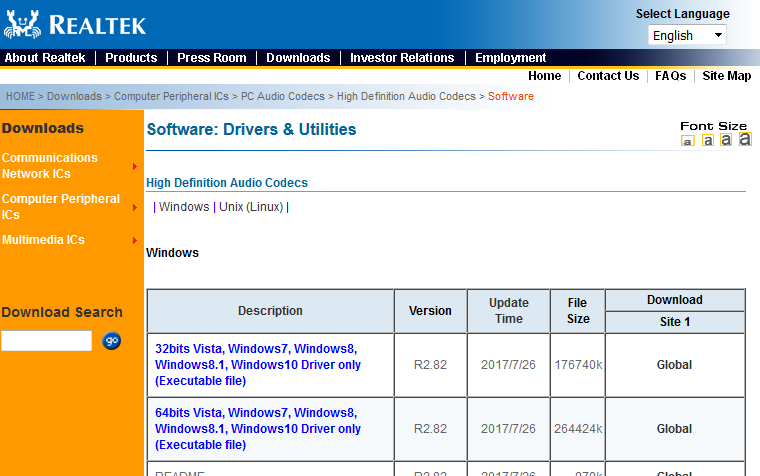Open About Realtek menu
760x476 pixels.
(45, 58)
